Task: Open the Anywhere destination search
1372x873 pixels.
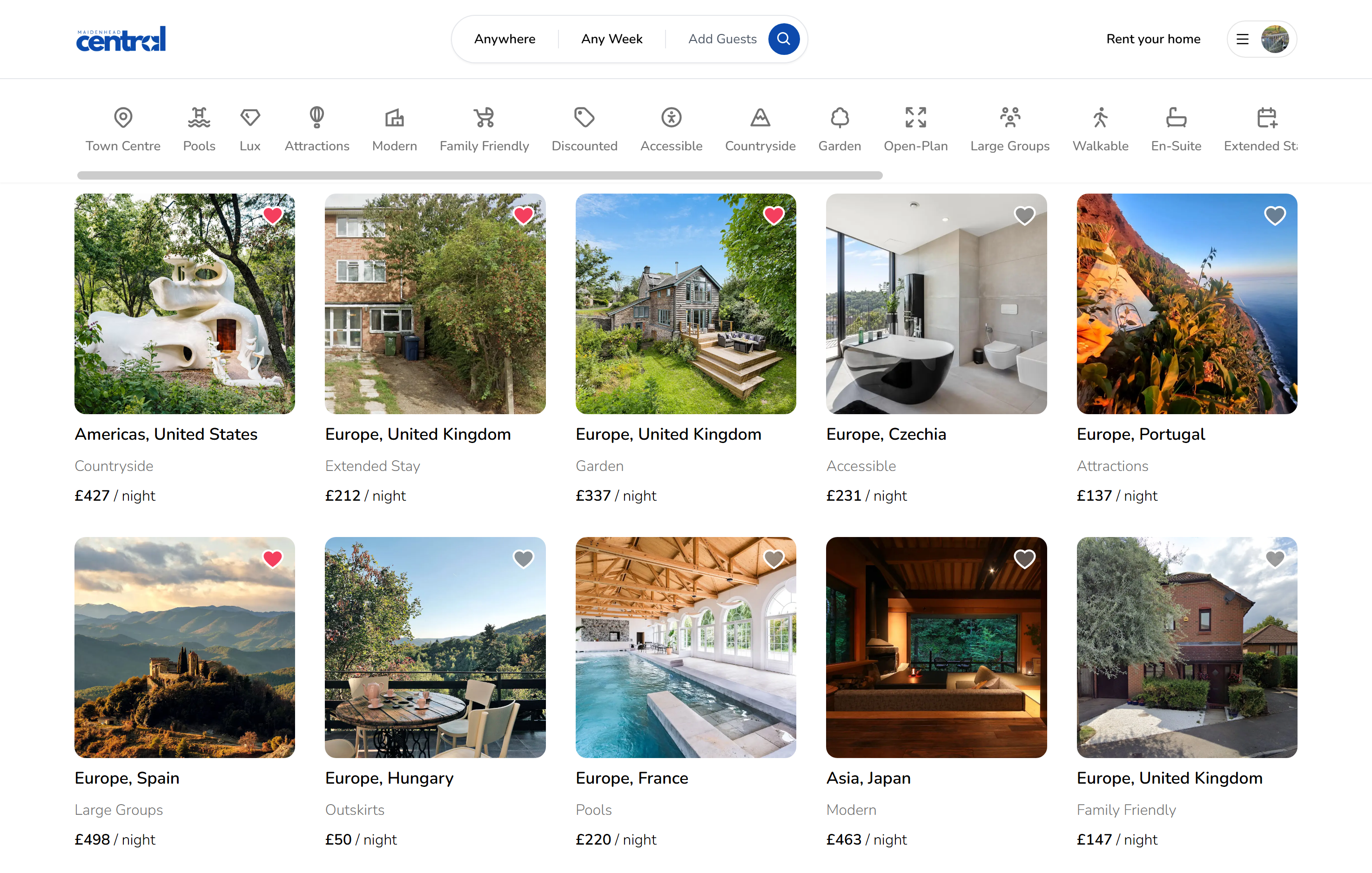Action: [x=504, y=39]
